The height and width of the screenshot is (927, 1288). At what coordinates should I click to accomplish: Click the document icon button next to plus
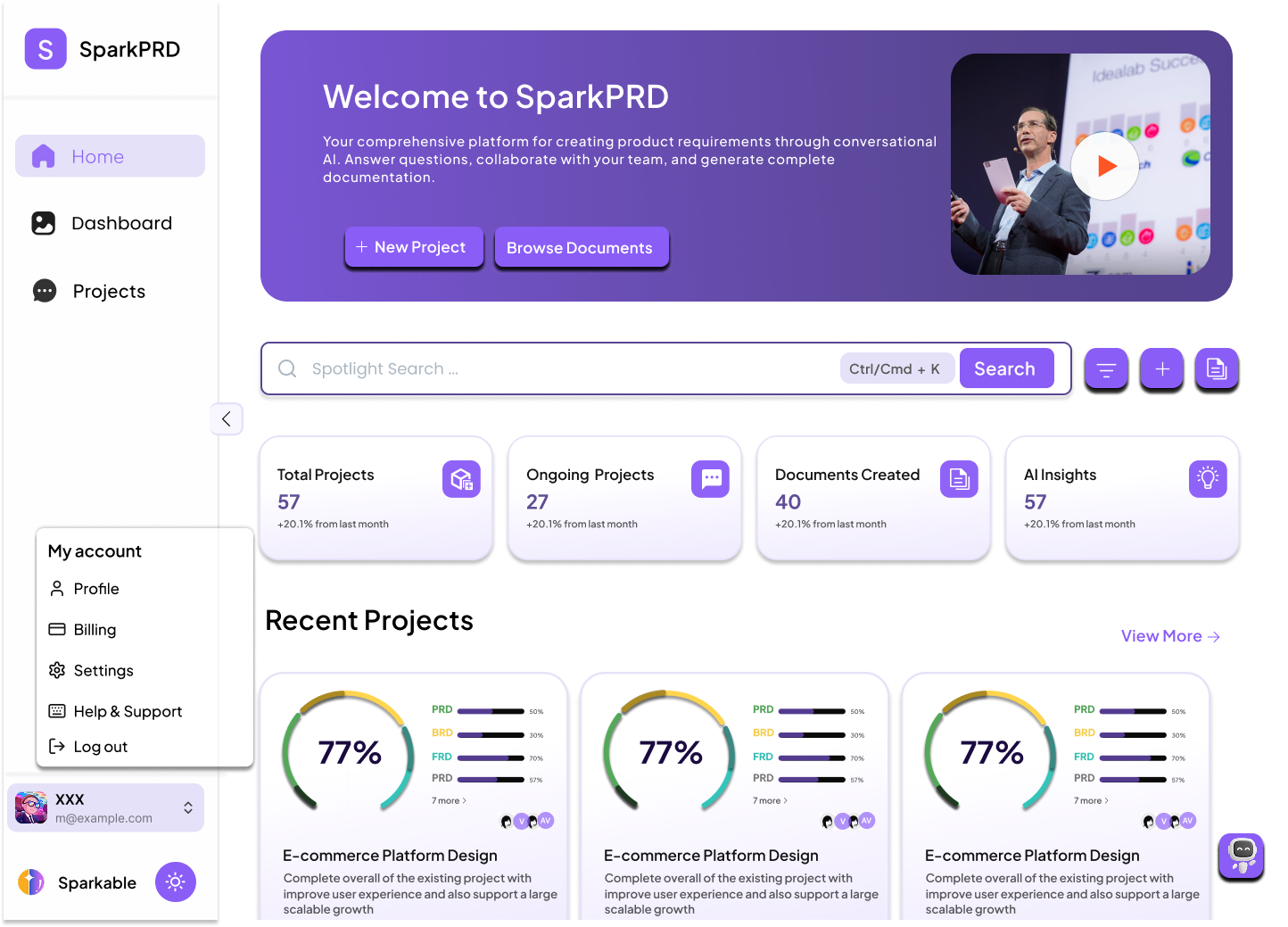click(x=1217, y=369)
